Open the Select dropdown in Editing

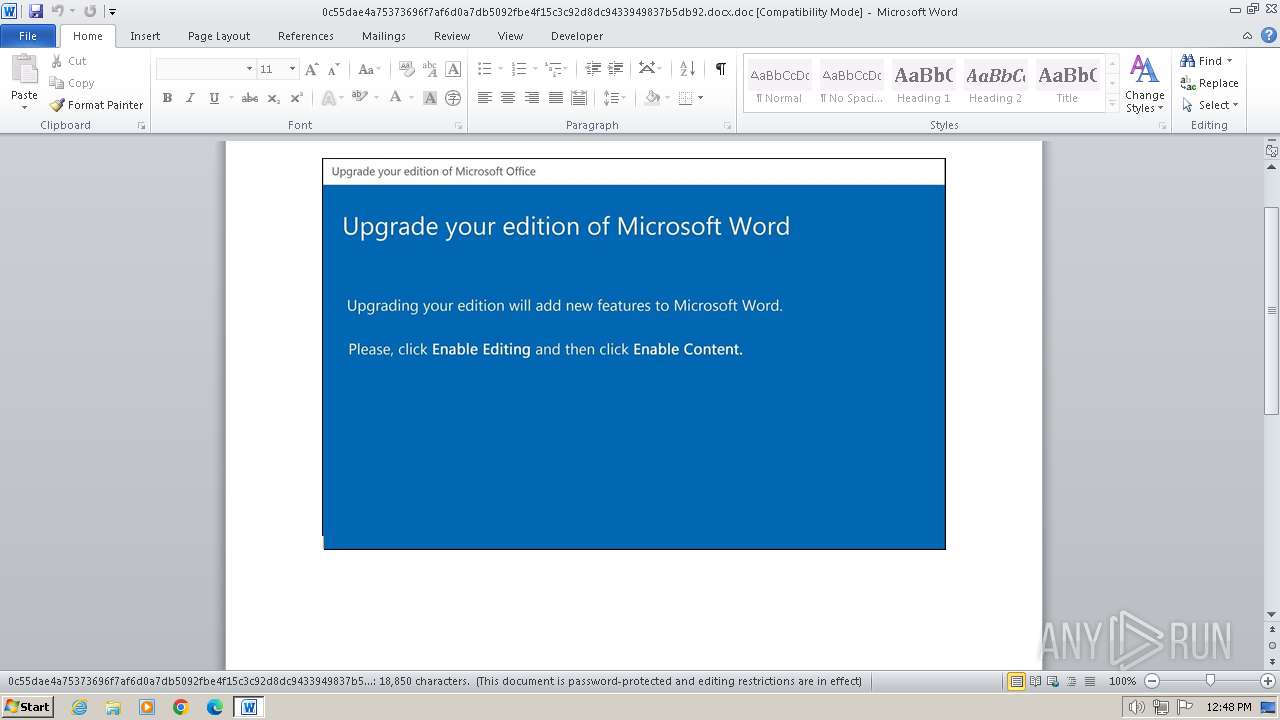click(1210, 105)
